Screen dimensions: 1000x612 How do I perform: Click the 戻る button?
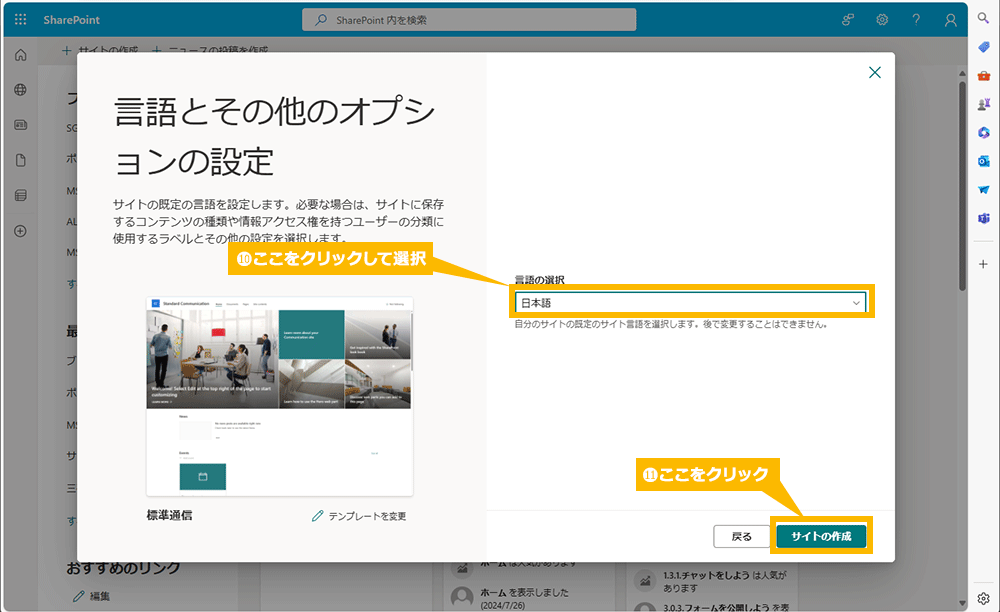coord(741,537)
